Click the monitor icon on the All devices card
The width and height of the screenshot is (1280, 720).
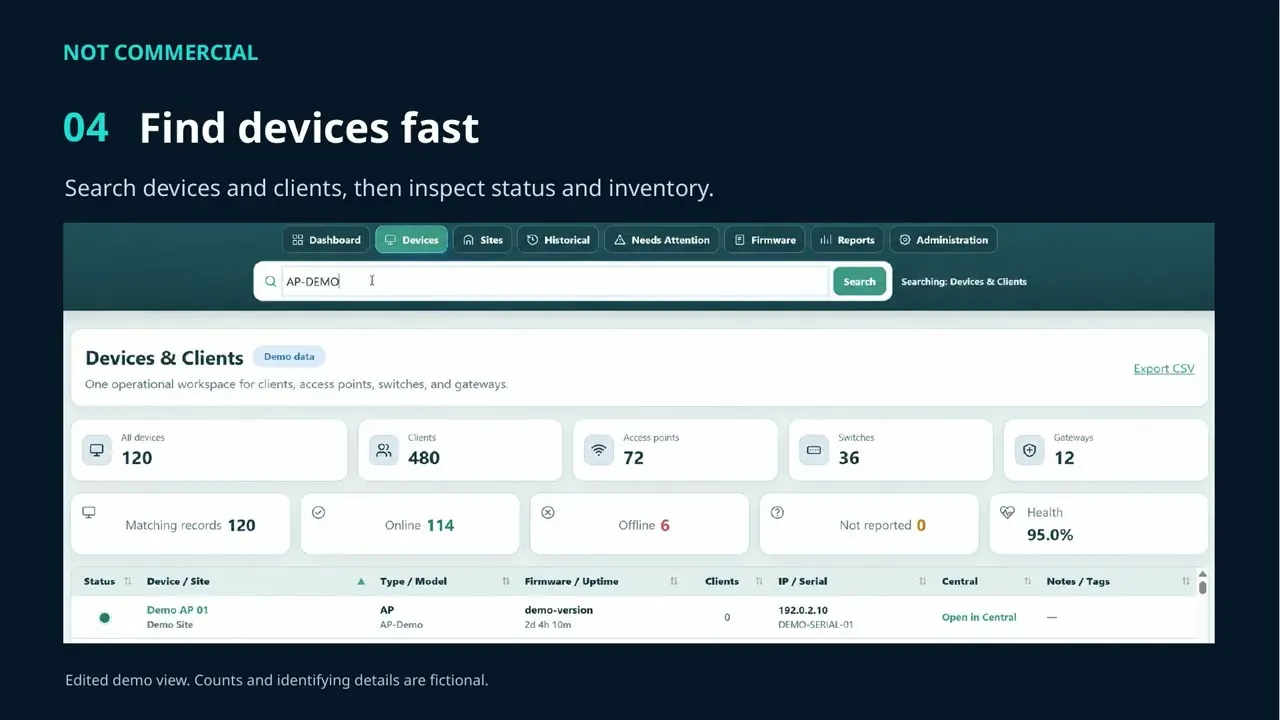point(97,450)
